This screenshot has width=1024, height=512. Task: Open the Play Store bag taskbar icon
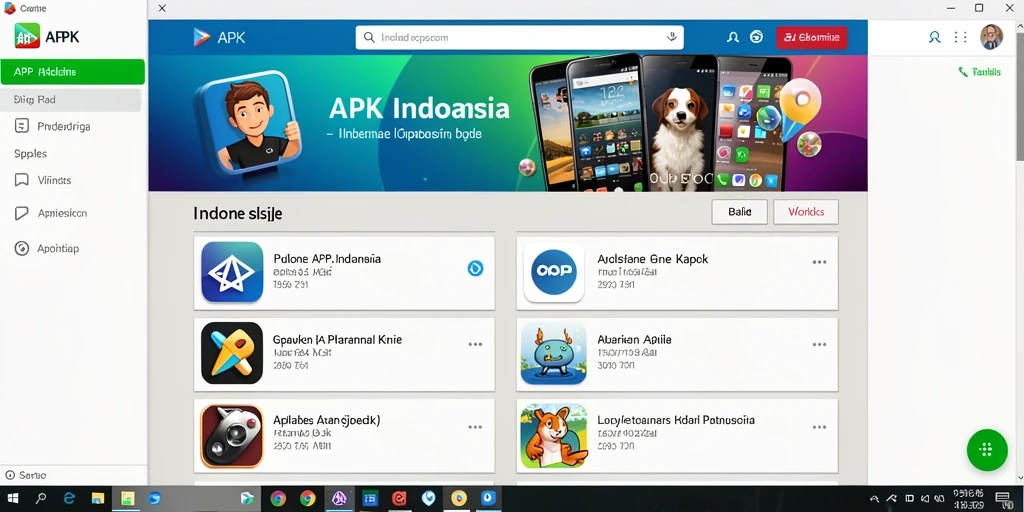tap(247, 499)
